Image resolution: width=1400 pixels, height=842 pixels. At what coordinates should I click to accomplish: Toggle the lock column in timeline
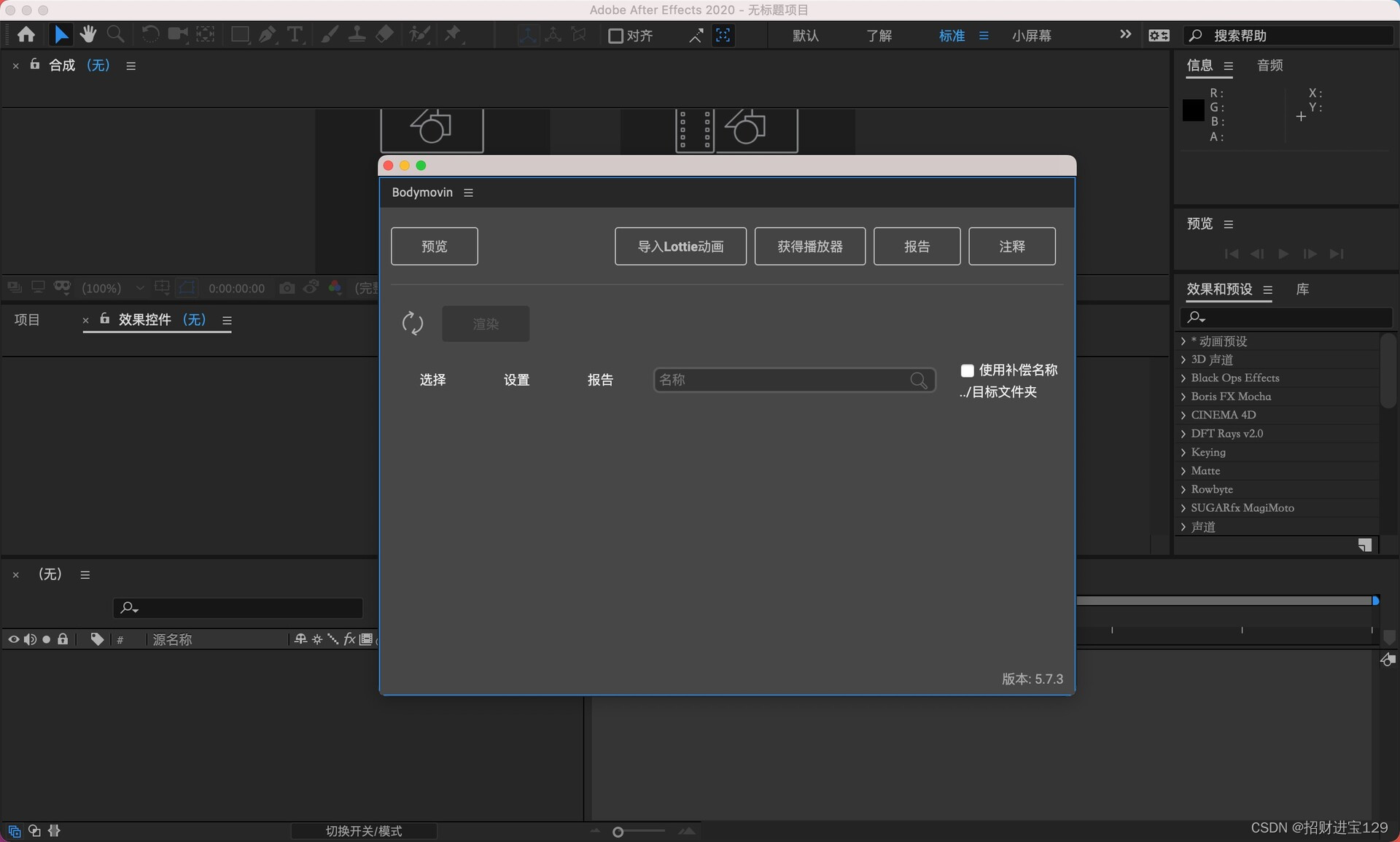pyautogui.click(x=63, y=639)
